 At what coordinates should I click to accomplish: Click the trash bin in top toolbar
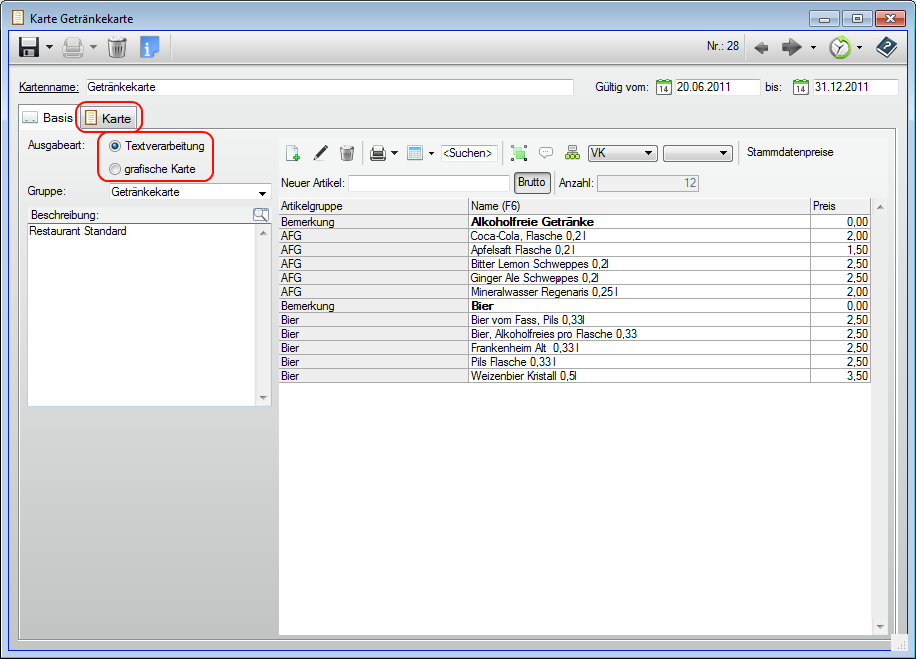tap(117, 47)
